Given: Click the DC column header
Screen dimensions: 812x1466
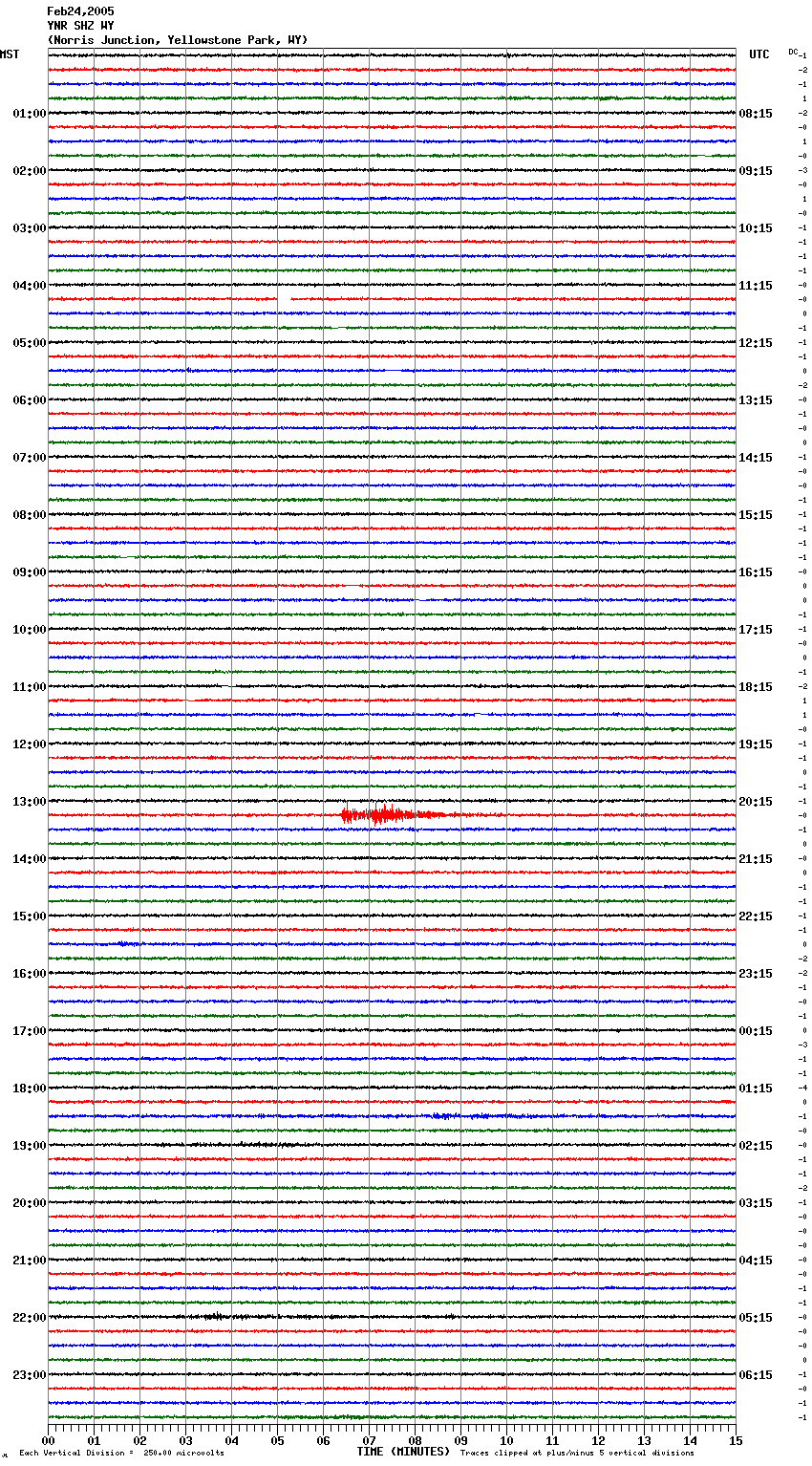Looking at the screenshot, I should (x=794, y=52).
